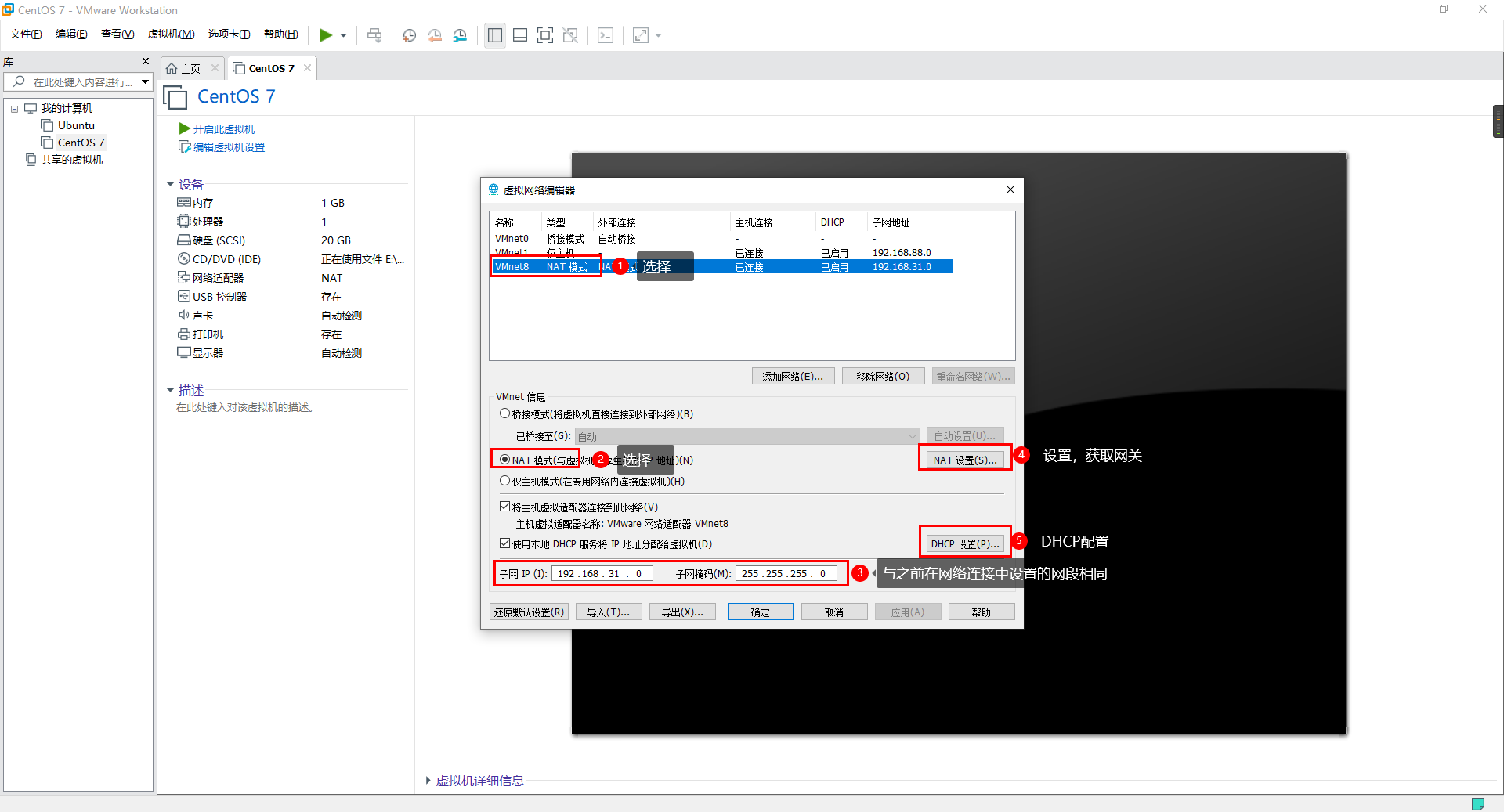Click the printer device icon
This screenshot has height=812, width=1504.
click(184, 334)
